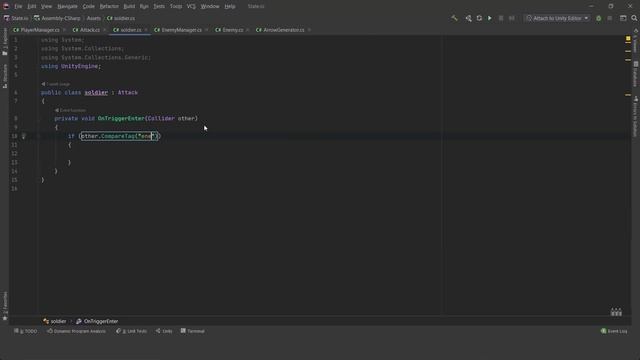The image size is (640, 360).
Task: Open the Attach to Unity Editor dropdown
Action: (558, 18)
